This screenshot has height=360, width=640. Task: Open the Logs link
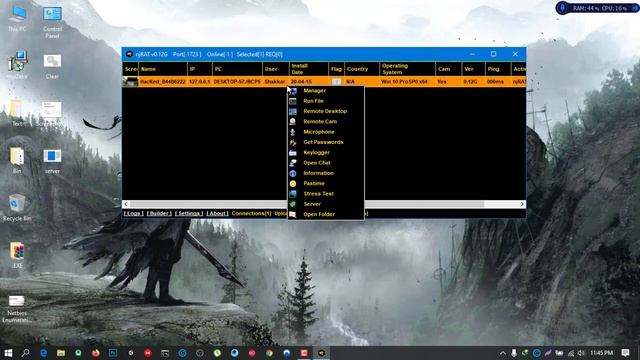click(133, 213)
